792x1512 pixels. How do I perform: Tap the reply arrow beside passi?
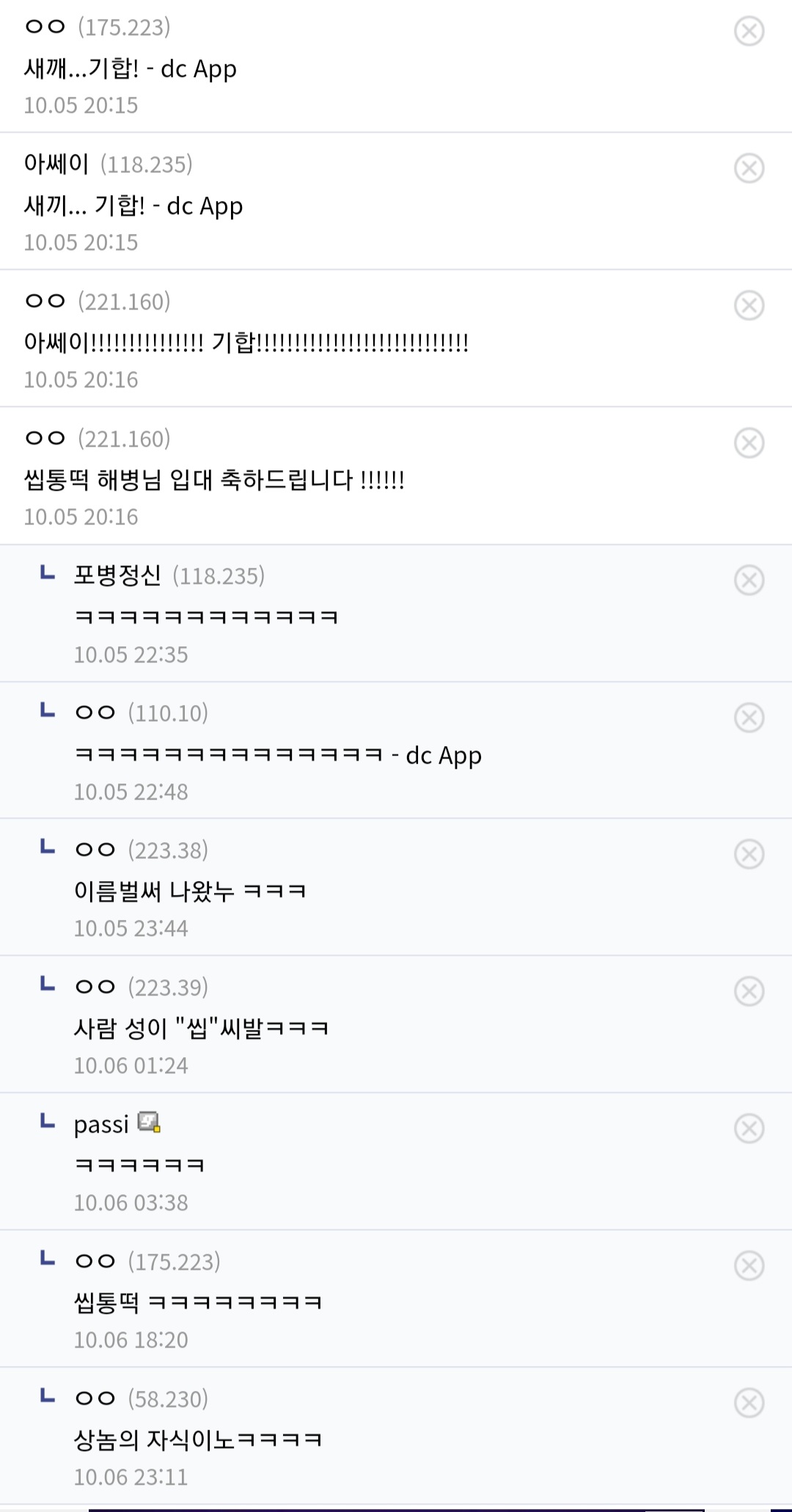pyautogui.click(x=48, y=1121)
